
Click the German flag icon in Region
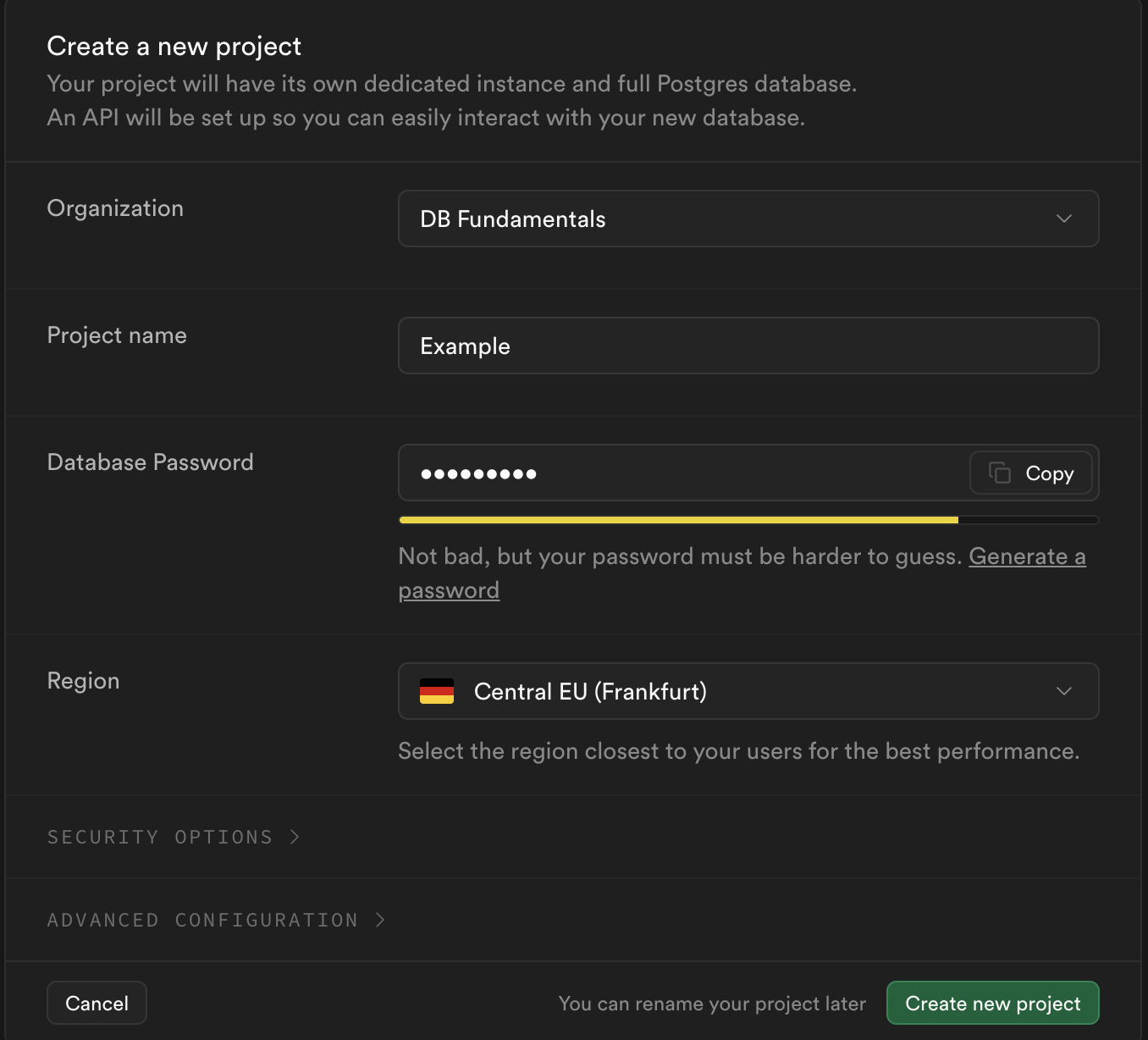[x=437, y=692]
